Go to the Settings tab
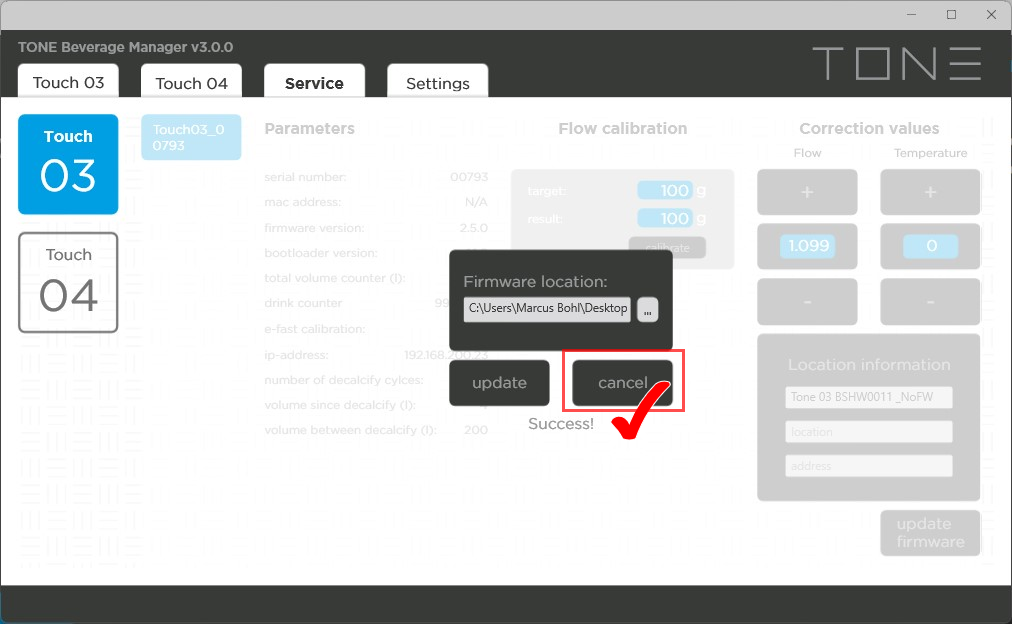Screen dimensions: 1012x624 point(438,83)
